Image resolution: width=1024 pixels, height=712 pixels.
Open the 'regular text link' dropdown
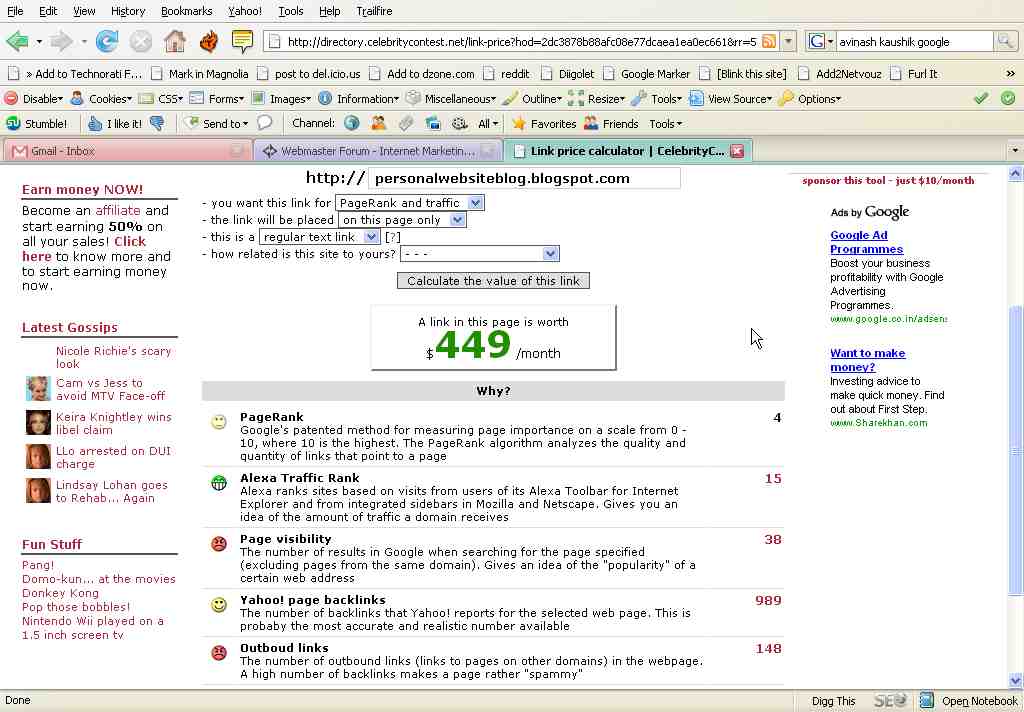pyautogui.click(x=319, y=237)
